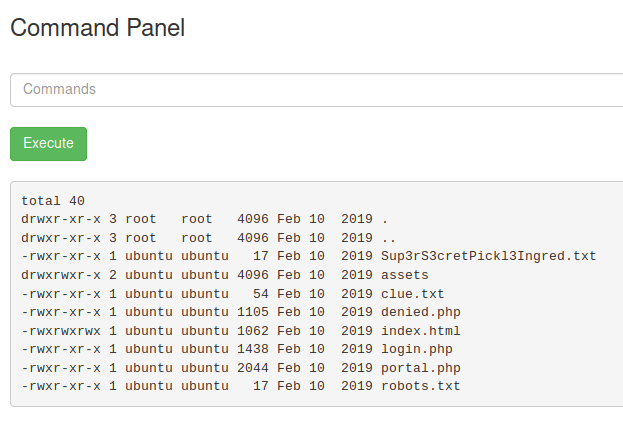Click Sup3rS3cretPickl3Ingred.txt filename in output
This screenshot has height=422, width=623.
pos(488,256)
